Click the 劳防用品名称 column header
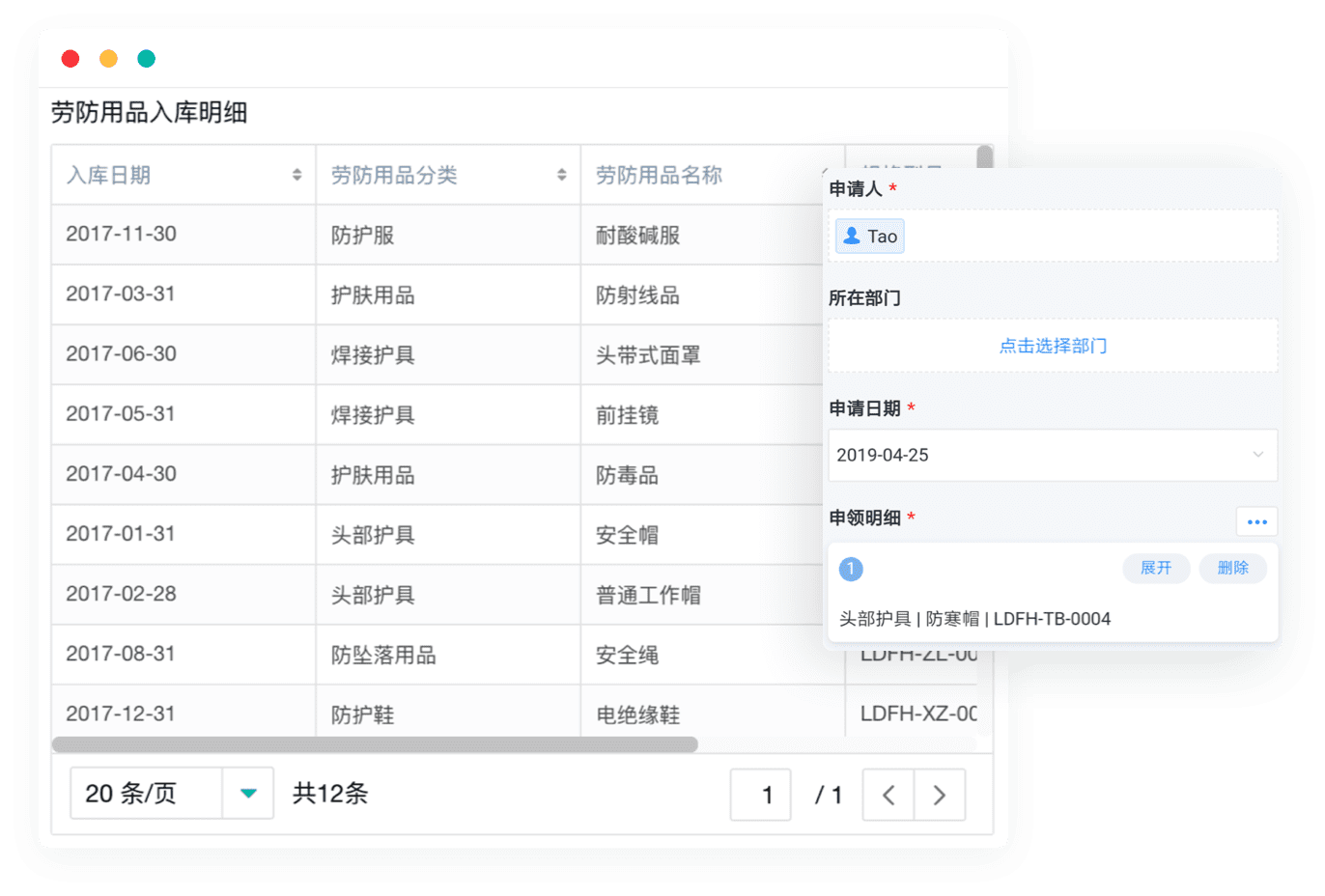1325x896 pixels. tap(660, 175)
